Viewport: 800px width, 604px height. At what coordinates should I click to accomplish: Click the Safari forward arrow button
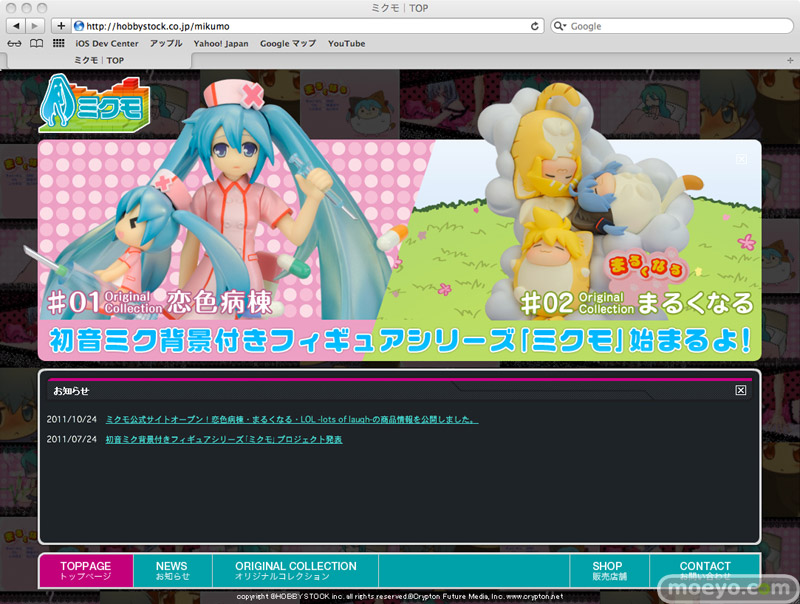35,25
